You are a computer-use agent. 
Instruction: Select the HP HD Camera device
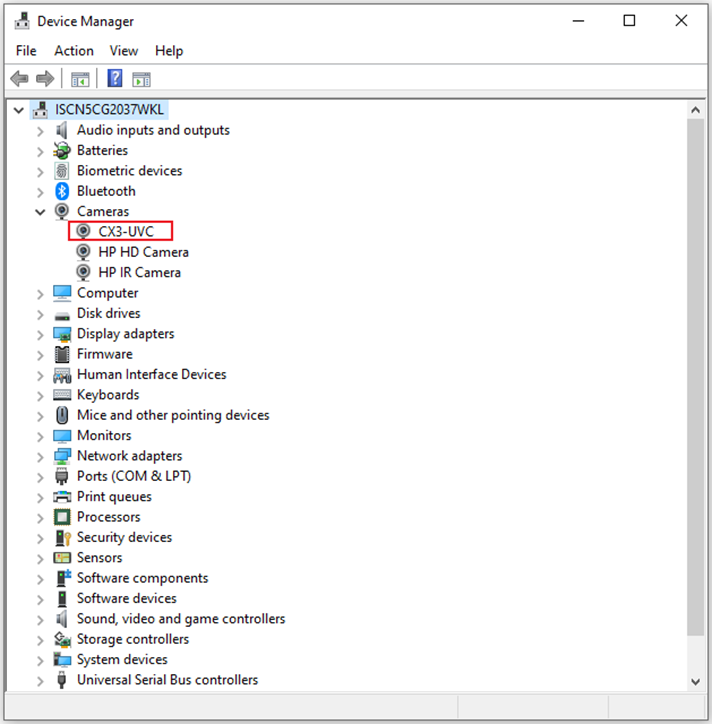tap(143, 252)
